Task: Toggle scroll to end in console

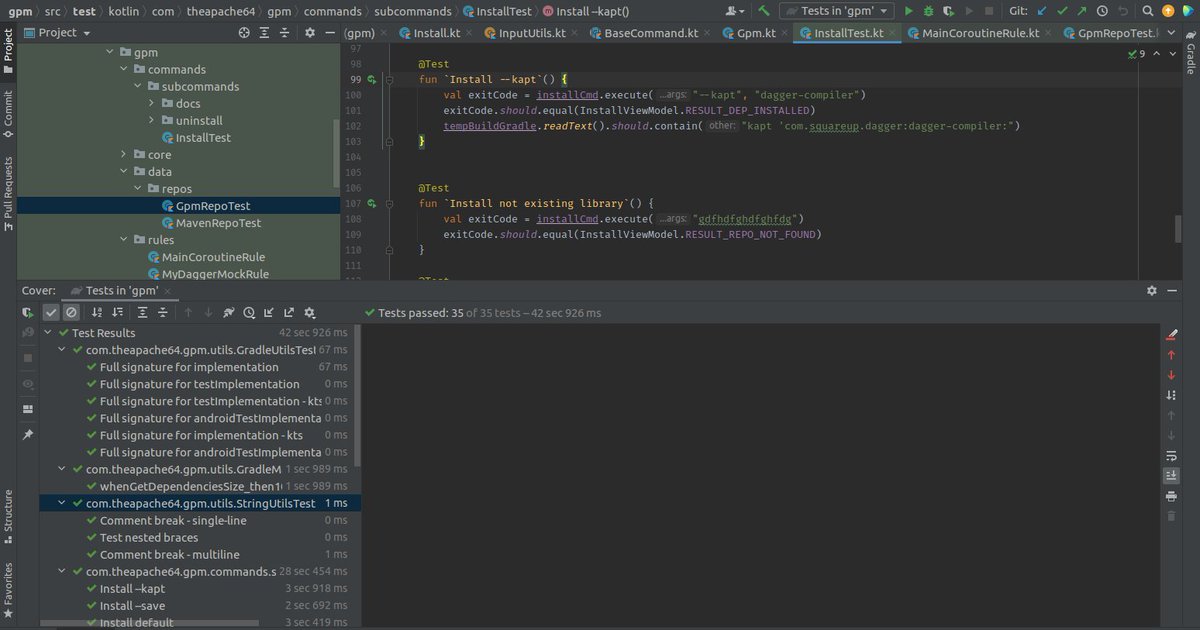Action: point(1171,476)
